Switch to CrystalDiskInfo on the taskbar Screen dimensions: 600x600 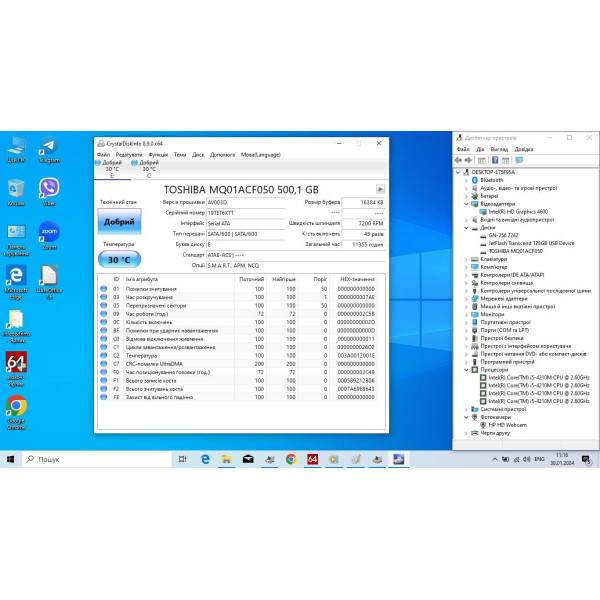[x=398, y=459]
